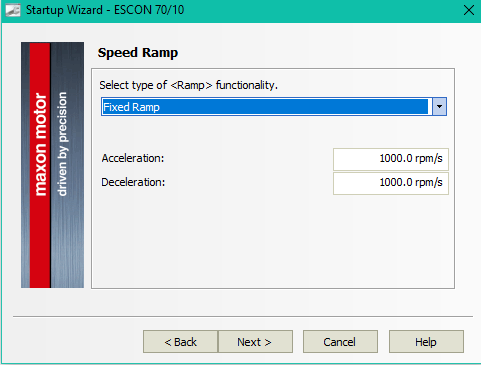Image resolution: width=481 pixels, height=365 pixels.
Task: Open the Ramp type dropdown arrow
Action: click(x=439, y=107)
